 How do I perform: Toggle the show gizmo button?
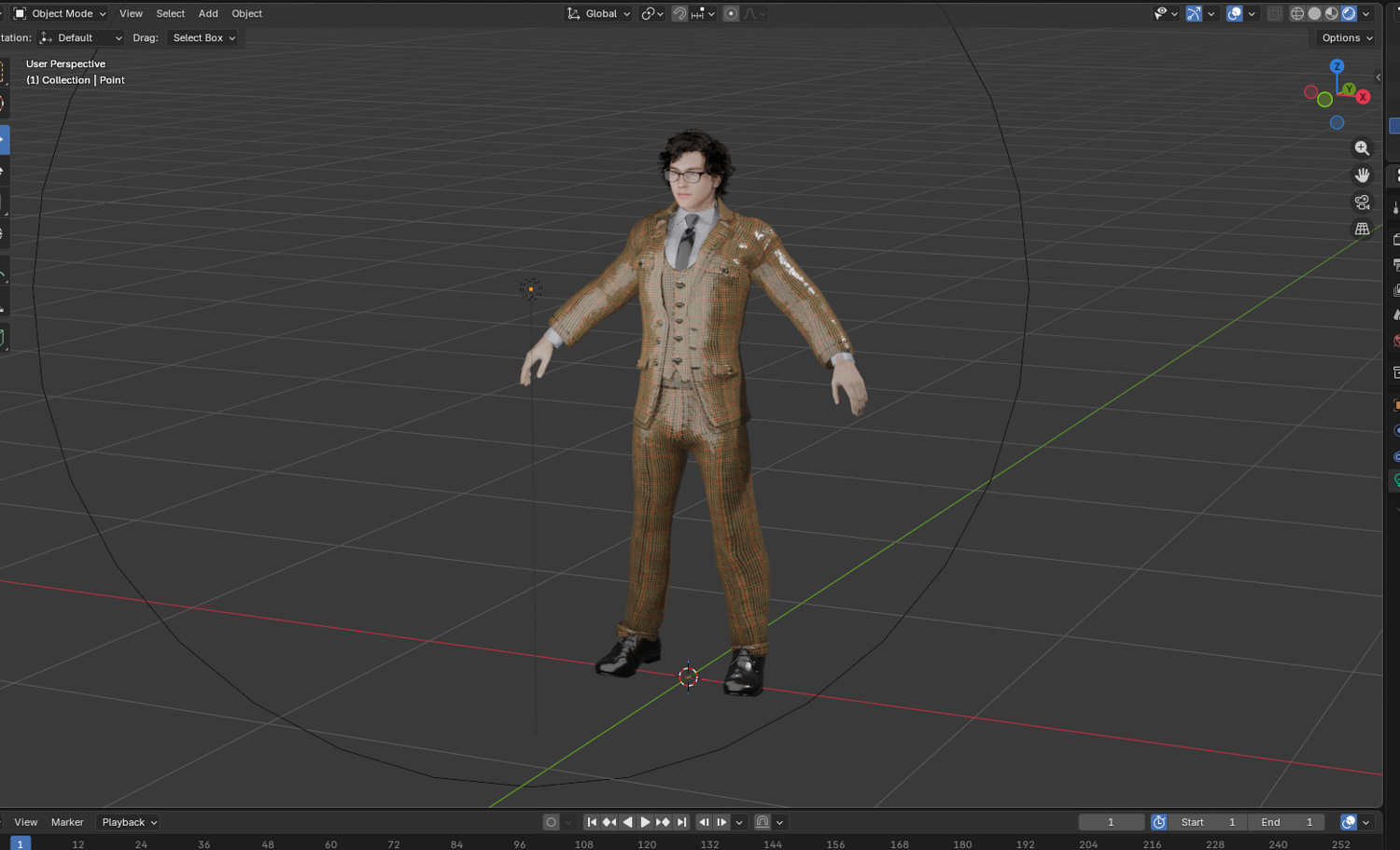click(x=1194, y=13)
